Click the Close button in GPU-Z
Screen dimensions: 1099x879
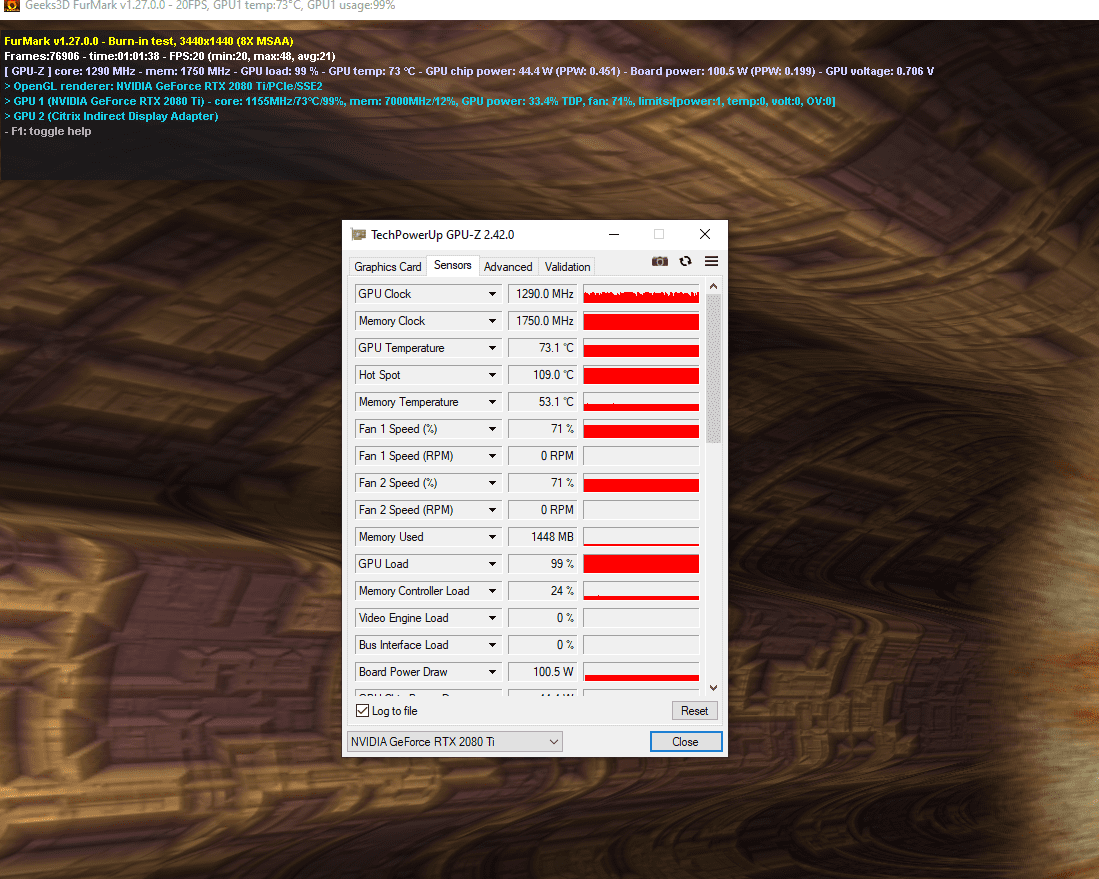(685, 742)
